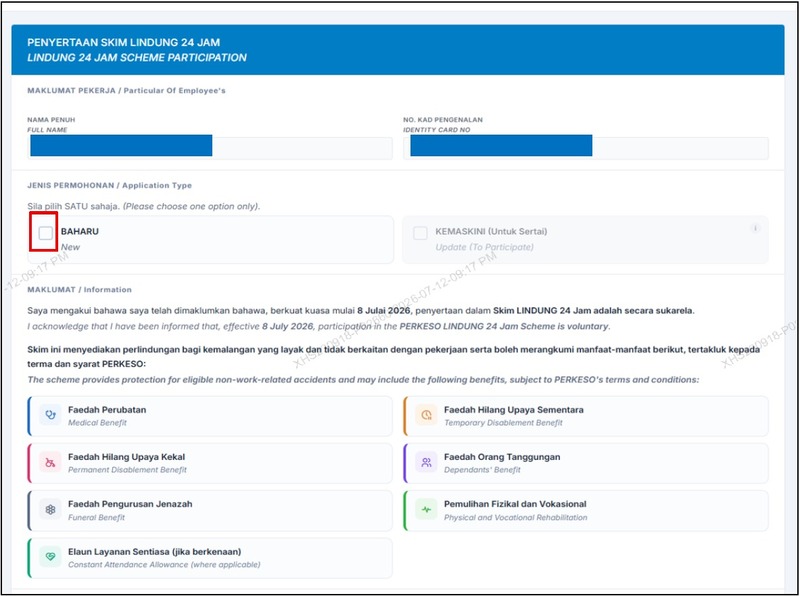Select the 'Physical and Vocational Rehabilitation' subtitle text
Screen dimensions: 800x596
(515, 517)
